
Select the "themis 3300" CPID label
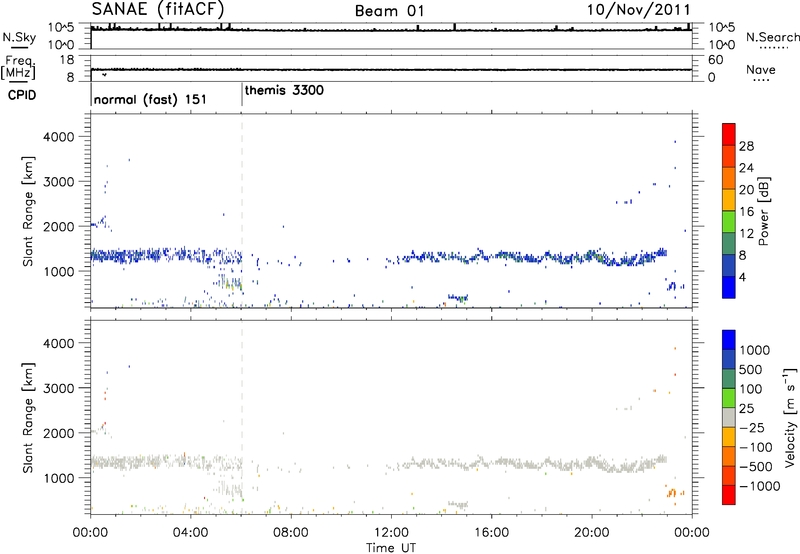tap(284, 91)
